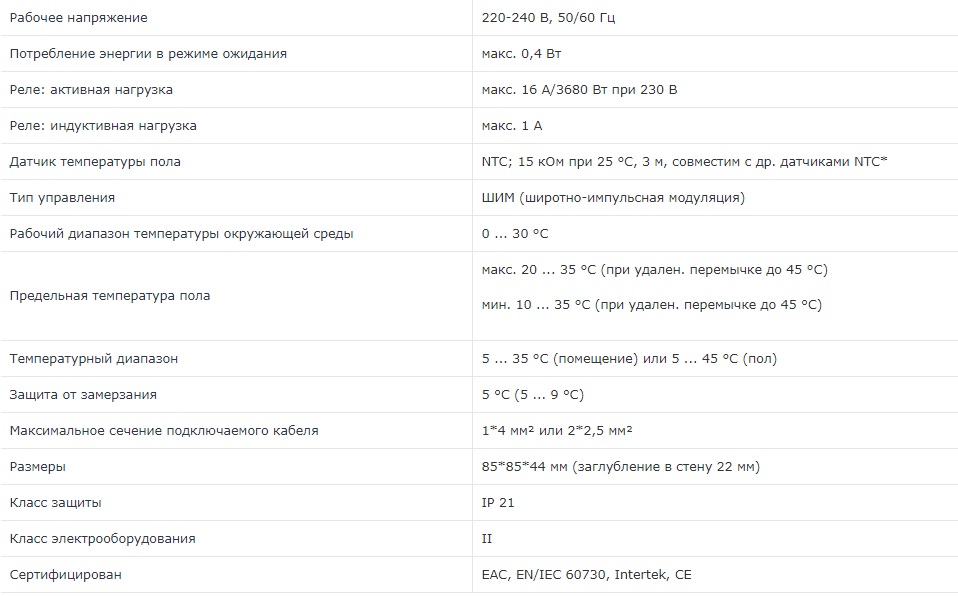Select 'ШИМ (широтно-импульсная модуляция)' value
The width and height of the screenshot is (958, 596).
pos(613,198)
